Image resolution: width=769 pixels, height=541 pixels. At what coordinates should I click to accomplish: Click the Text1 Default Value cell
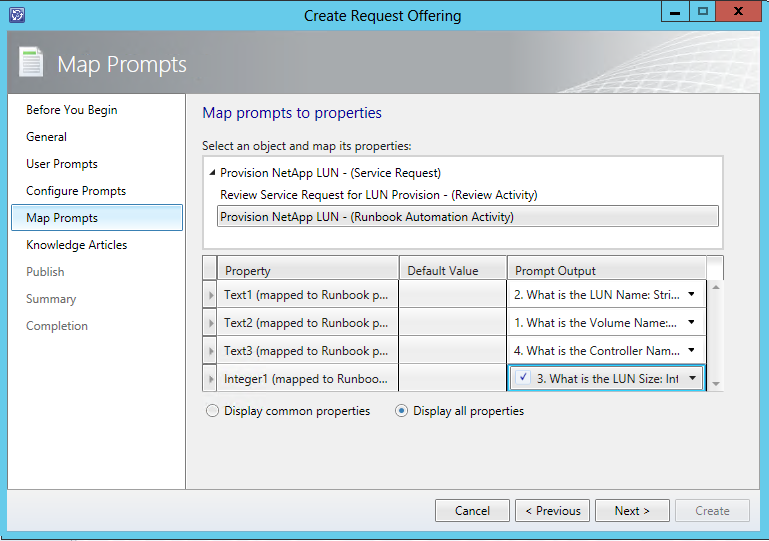(453, 295)
